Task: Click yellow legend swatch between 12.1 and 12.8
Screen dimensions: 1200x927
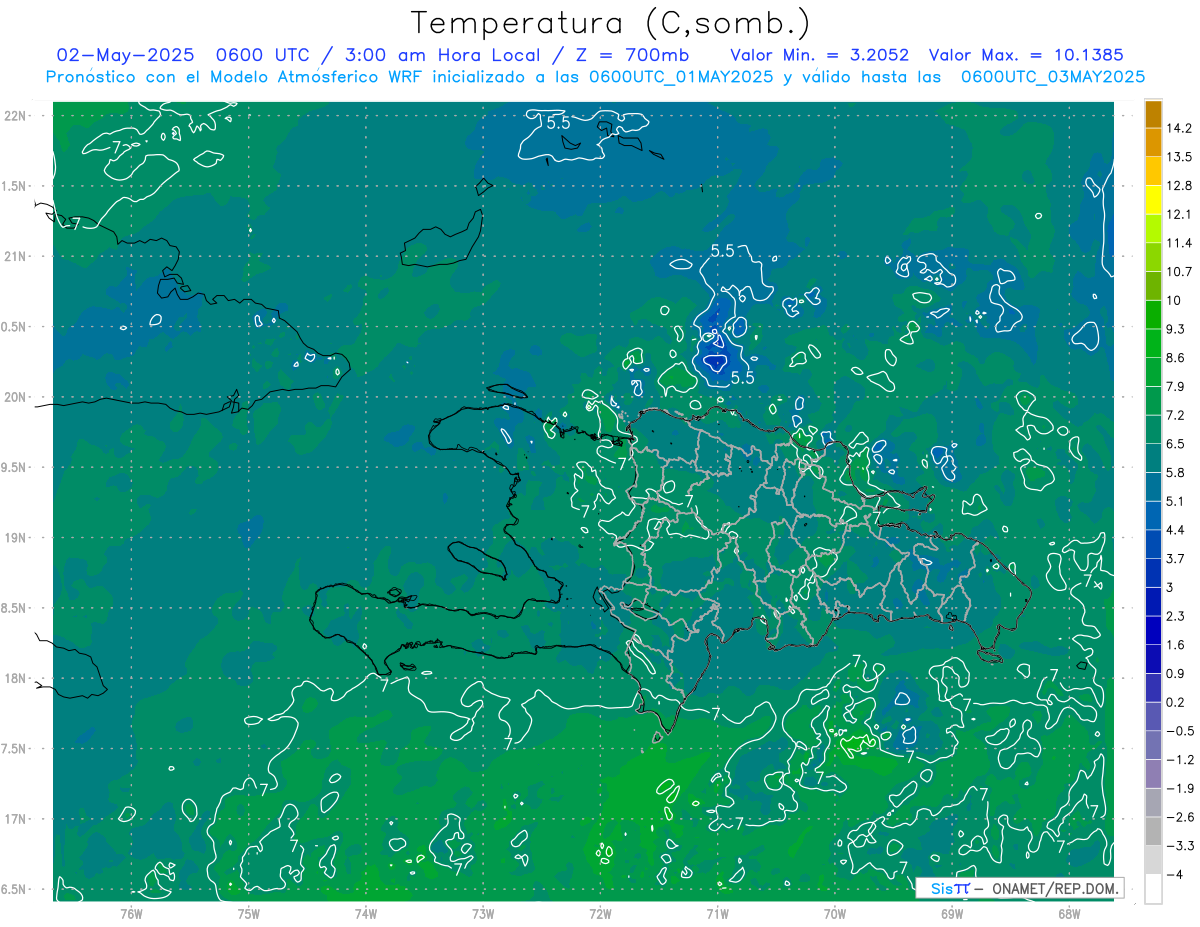Action: click(x=1153, y=200)
